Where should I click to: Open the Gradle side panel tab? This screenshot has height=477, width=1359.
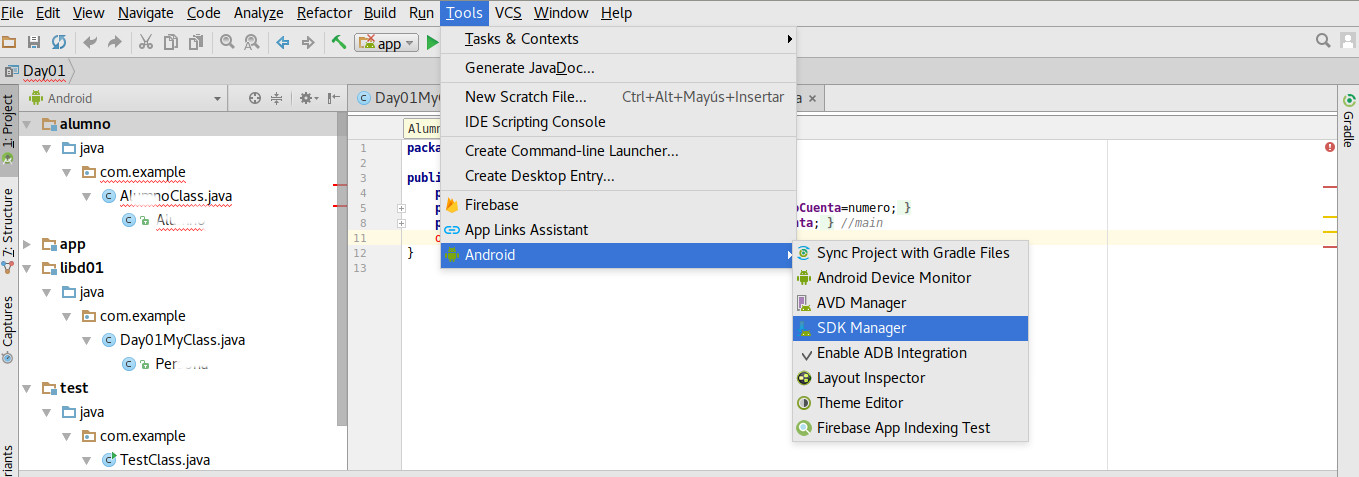pos(1348,120)
